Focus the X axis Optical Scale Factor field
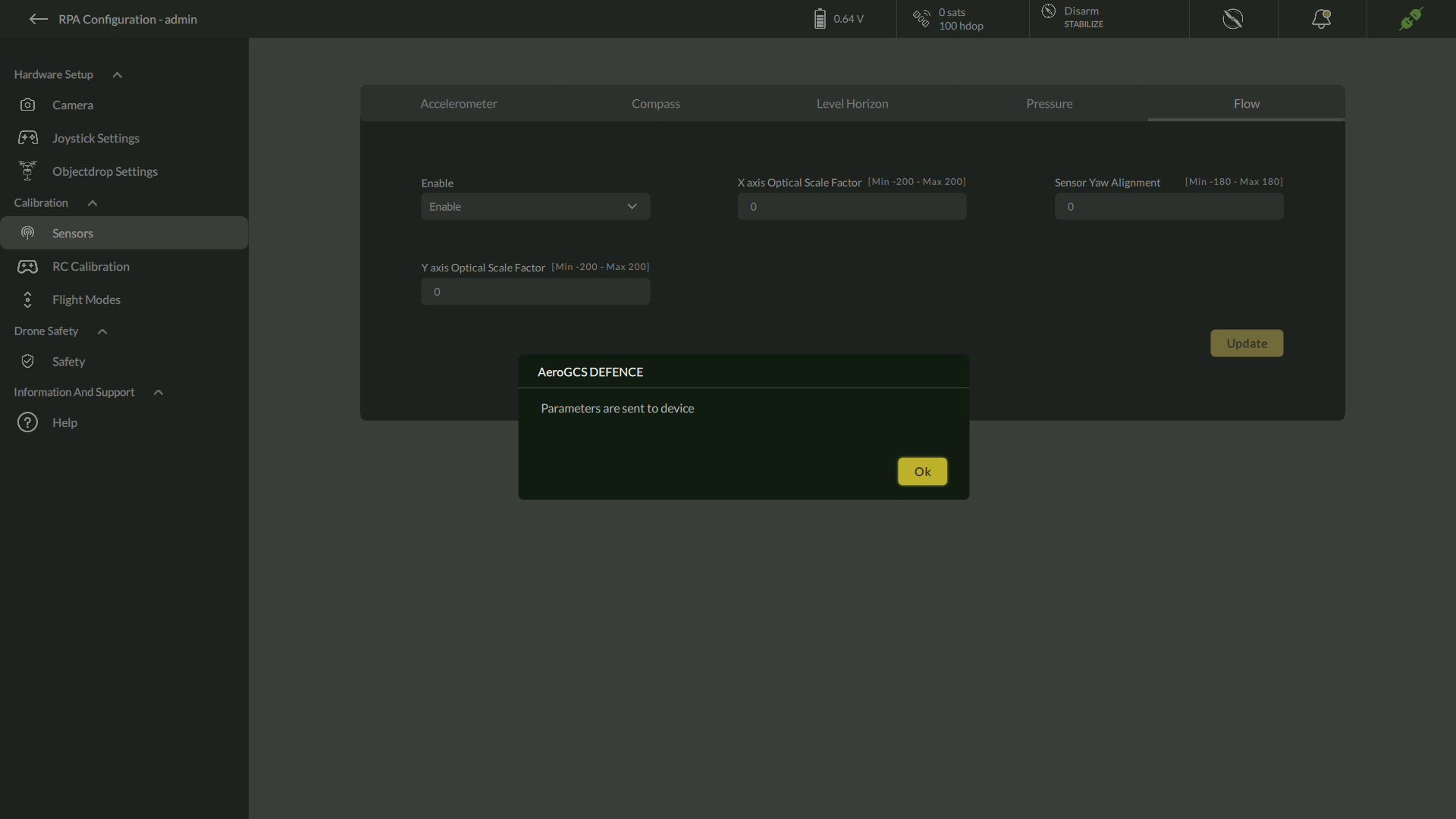The height and width of the screenshot is (819, 1456). [852, 206]
